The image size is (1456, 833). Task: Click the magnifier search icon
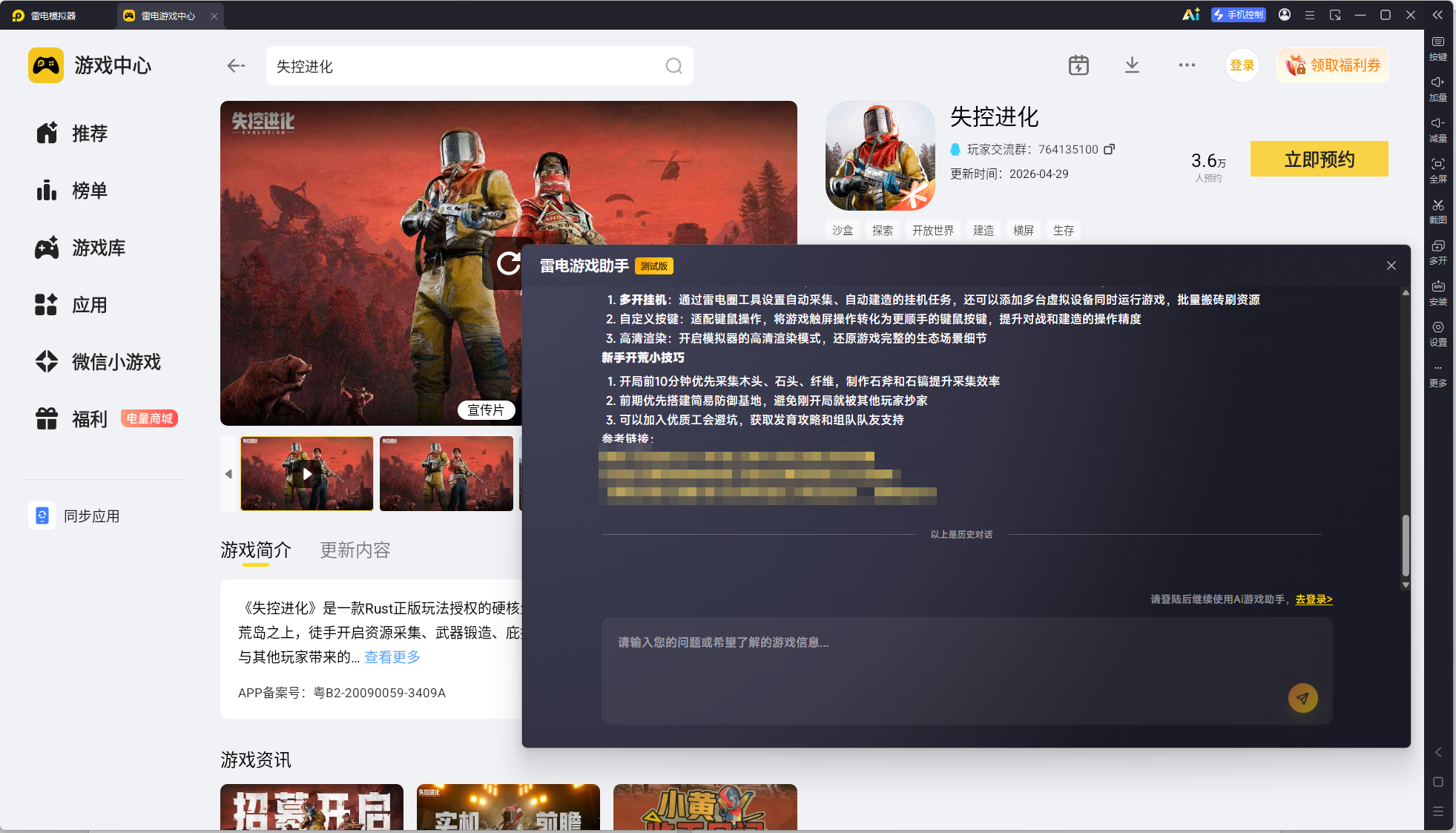click(673, 66)
